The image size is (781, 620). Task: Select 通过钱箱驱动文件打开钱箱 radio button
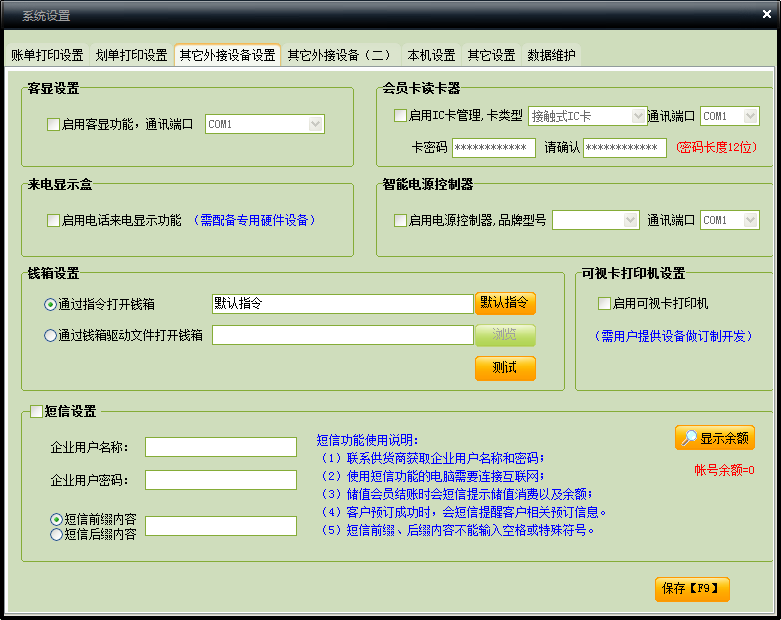(x=50, y=336)
